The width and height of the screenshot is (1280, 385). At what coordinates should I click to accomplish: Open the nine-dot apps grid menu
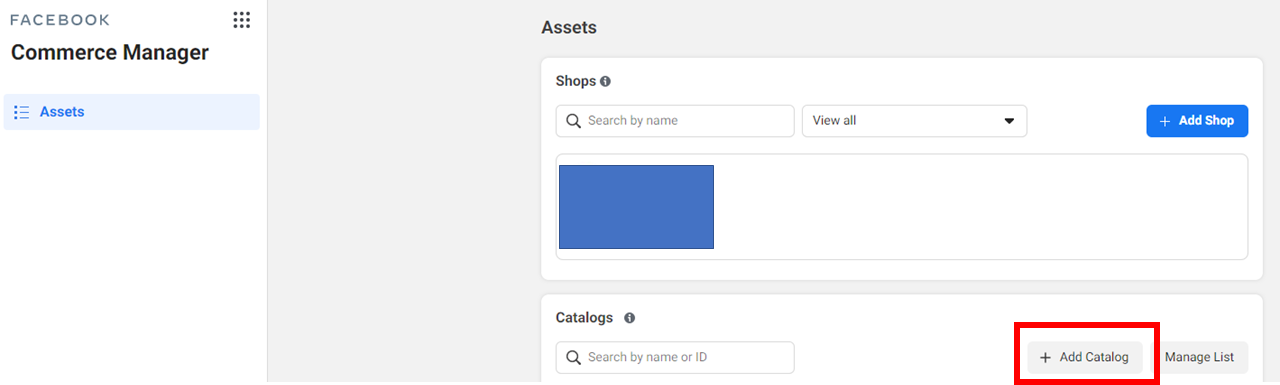click(x=241, y=20)
